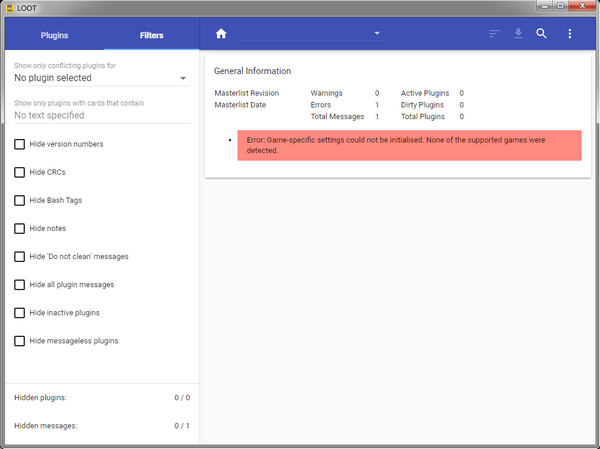Select the Filters tab
Image resolution: width=600 pixels, height=449 pixels.
coord(151,35)
